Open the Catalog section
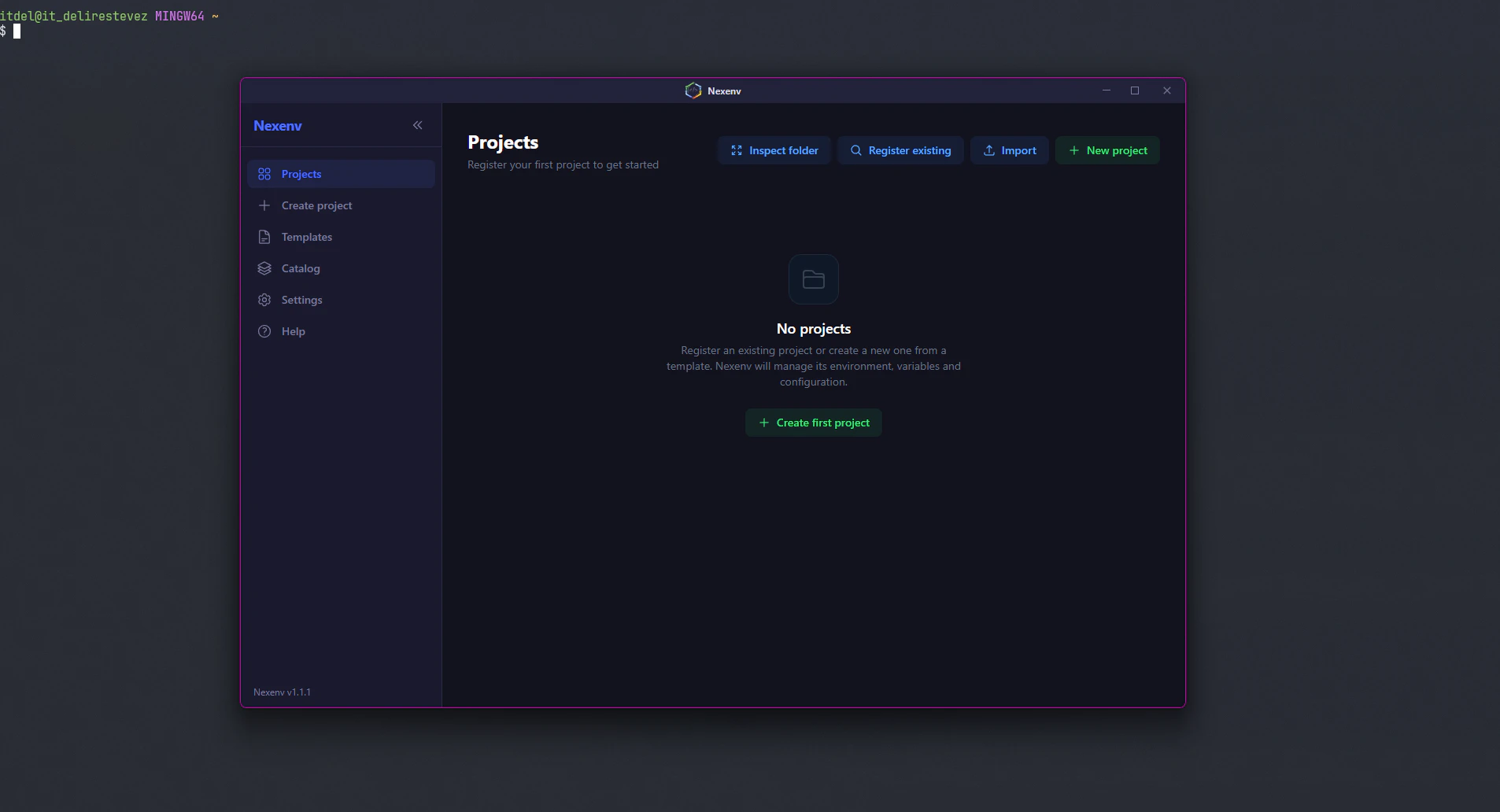1500x812 pixels. pyautogui.click(x=341, y=268)
